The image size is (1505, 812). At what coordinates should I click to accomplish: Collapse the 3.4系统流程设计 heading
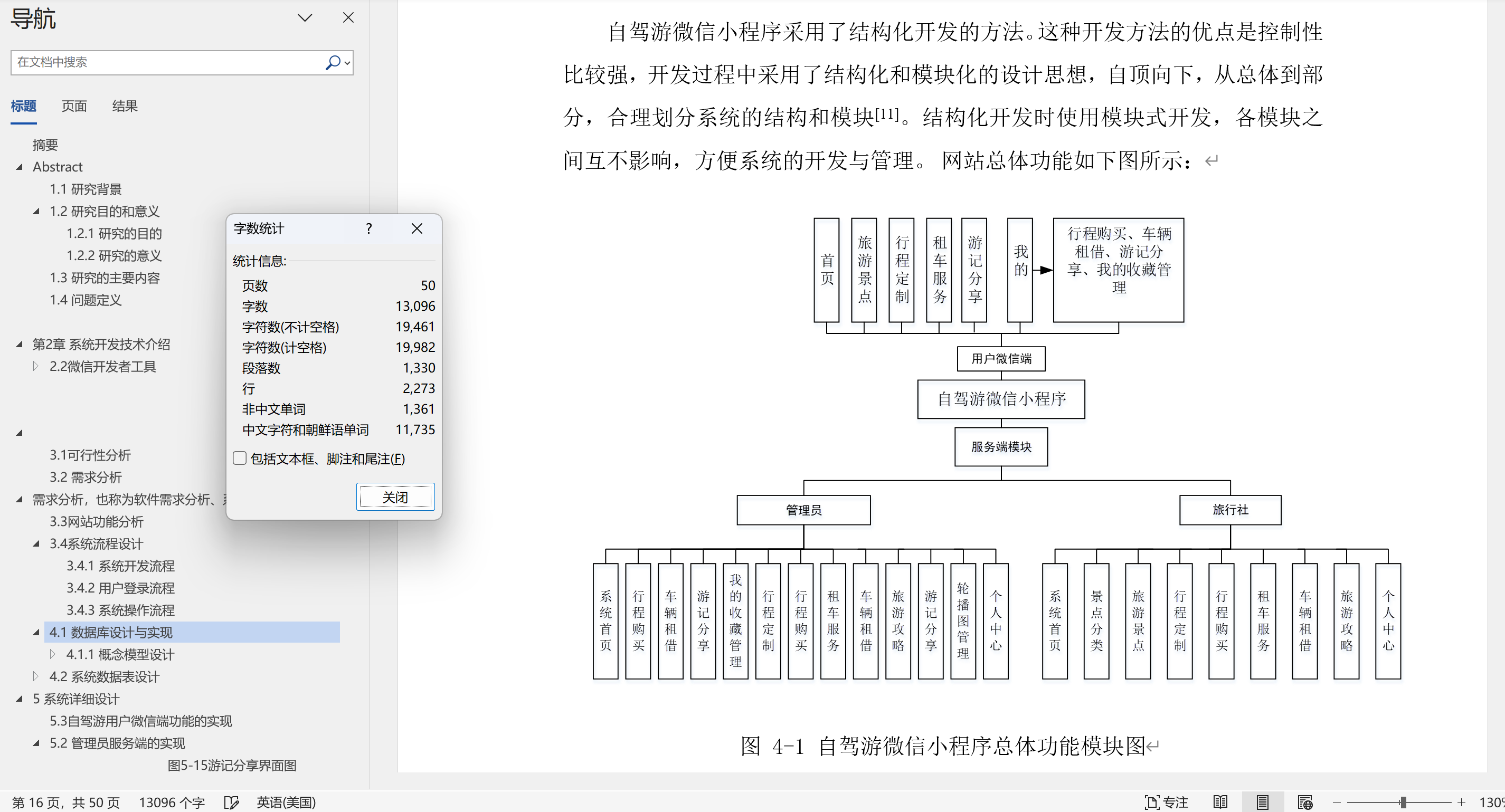pos(36,544)
